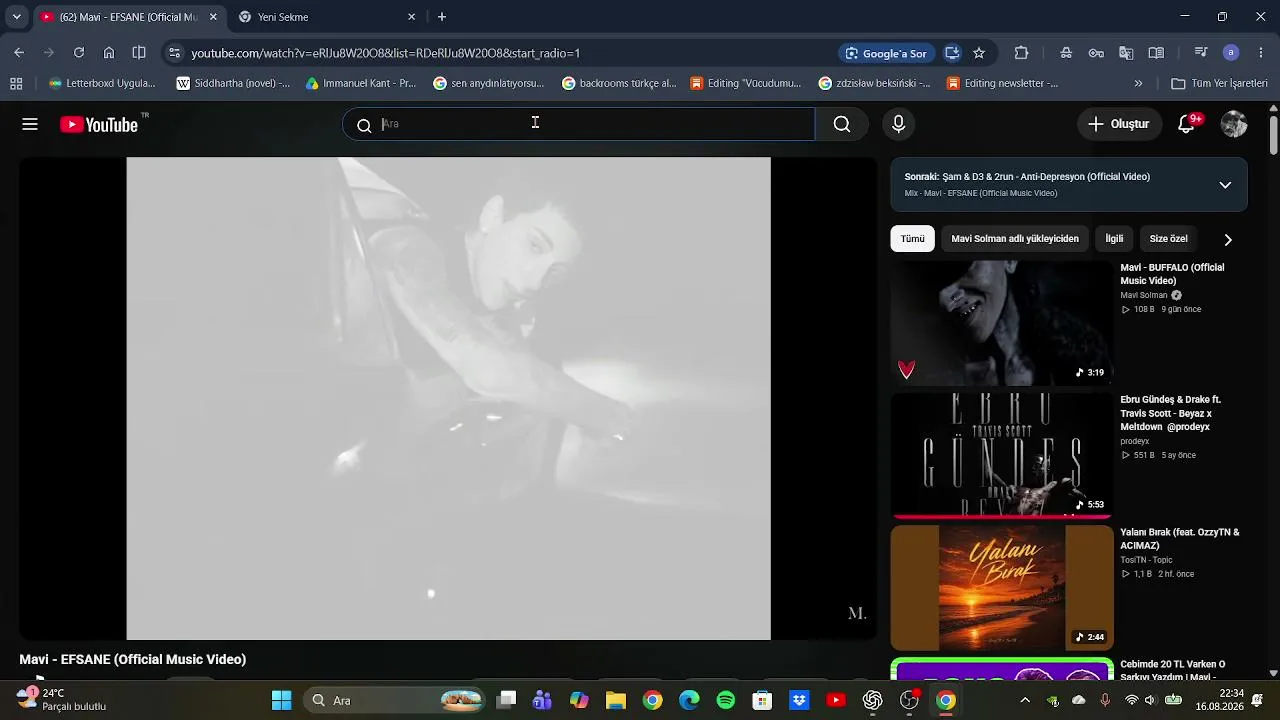
Task: Open File Explorer from the taskbar
Action: click(x=615, y=700)
